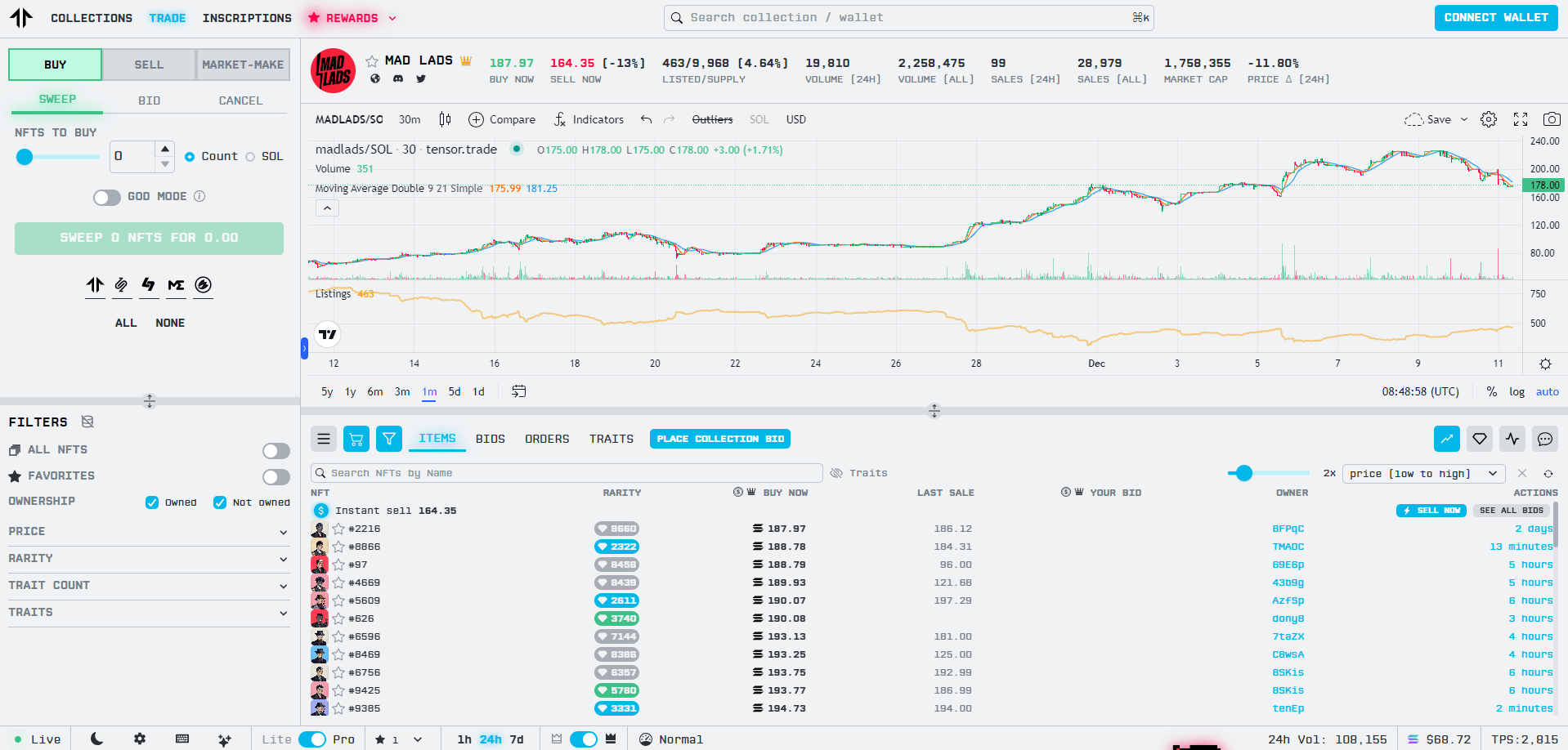This screenshot has width=1568, height=750.
Task: Expand the PRICE filter
Action: click(149, 531)
